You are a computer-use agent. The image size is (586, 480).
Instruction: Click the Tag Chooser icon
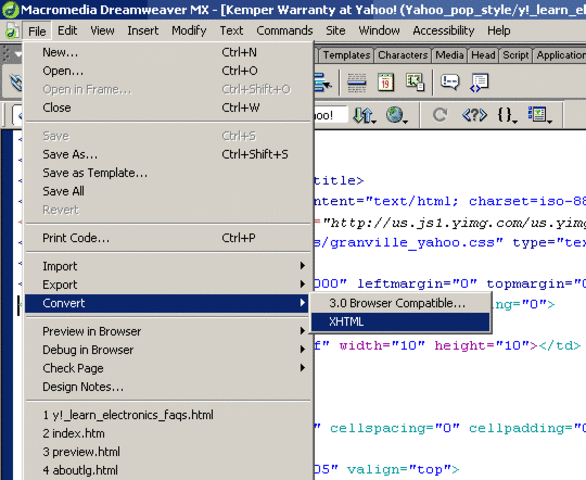click(x=479, y=82)
